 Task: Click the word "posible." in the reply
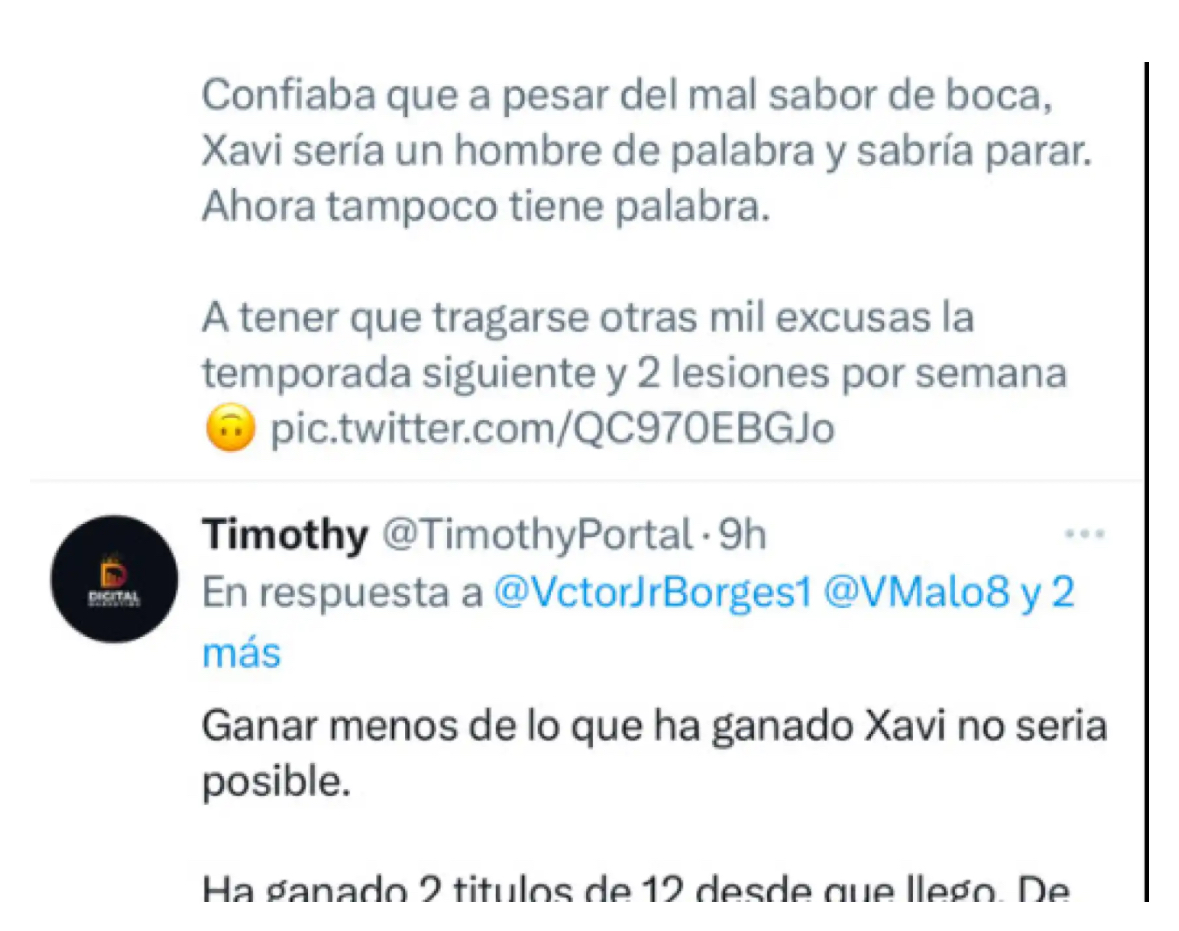point(276,783)
